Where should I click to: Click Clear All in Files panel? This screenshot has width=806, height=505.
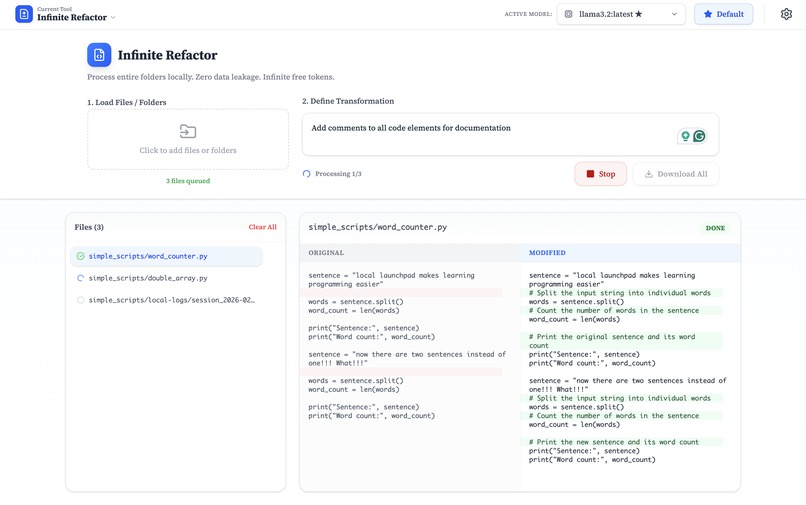pos(262,227)
